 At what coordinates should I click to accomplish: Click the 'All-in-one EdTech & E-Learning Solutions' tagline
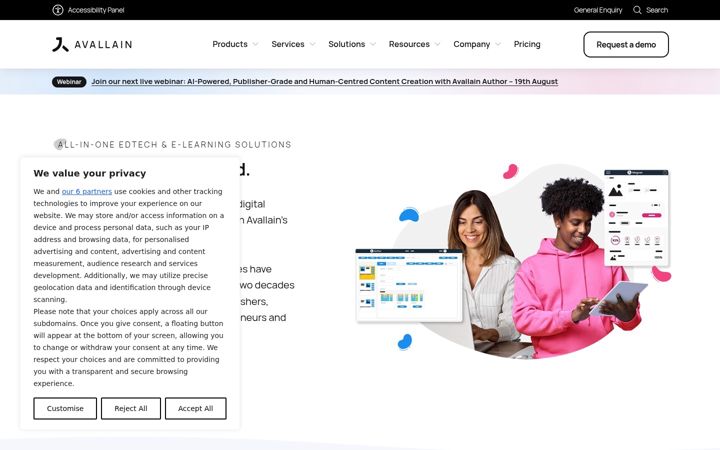coord(174,145)
